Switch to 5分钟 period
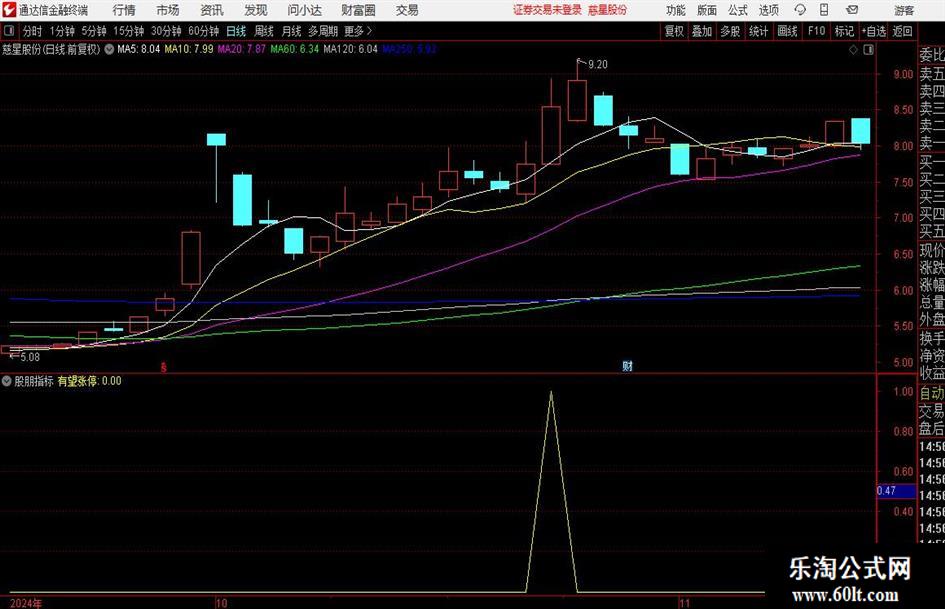Image resolution: width=945 pixels, height=609 pixels. 93,31
